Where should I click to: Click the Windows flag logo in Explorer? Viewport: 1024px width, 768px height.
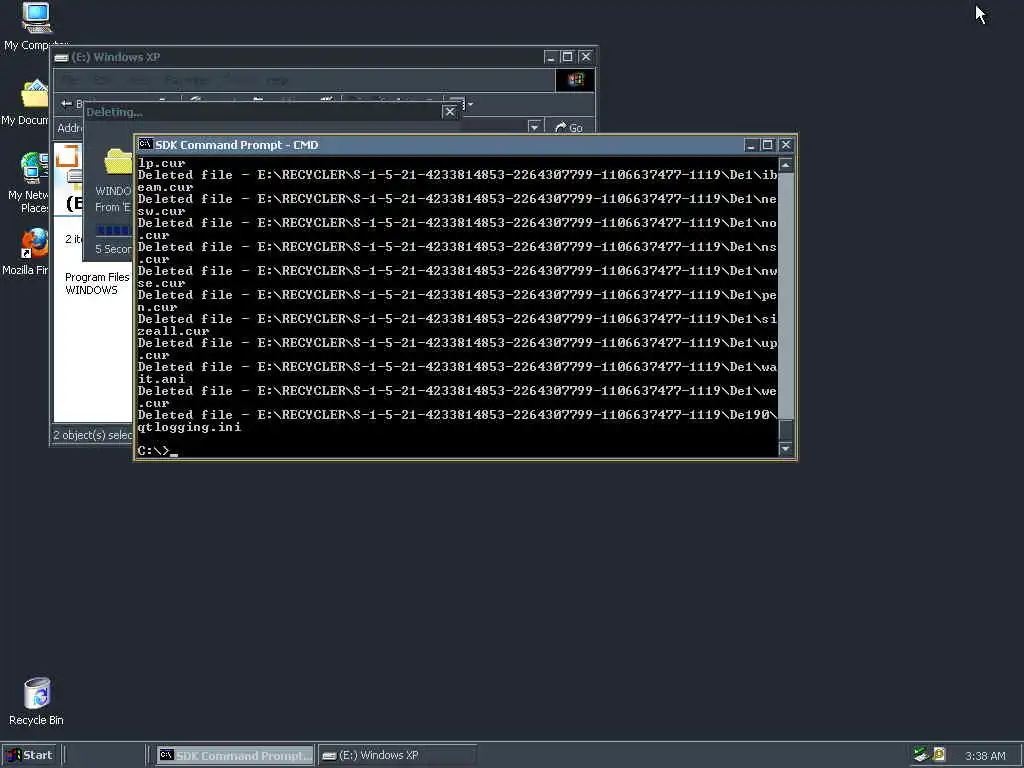click(575, 80)
